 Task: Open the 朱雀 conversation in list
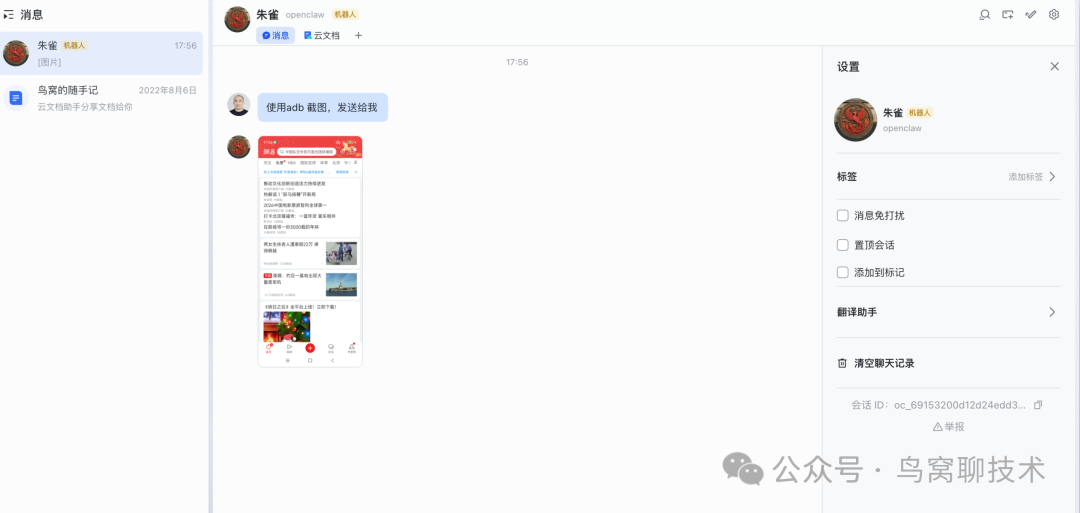click(x=102, y=53)
